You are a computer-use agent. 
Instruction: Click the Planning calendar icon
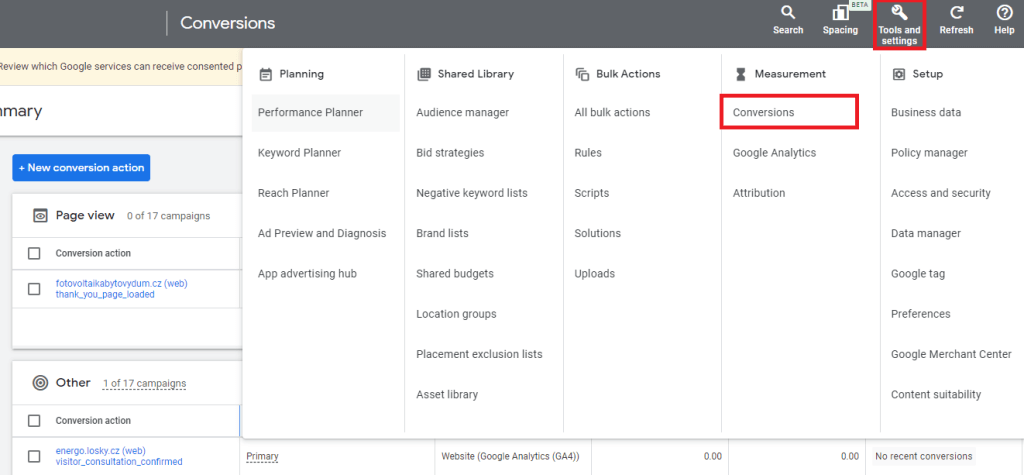coord(265,74)
